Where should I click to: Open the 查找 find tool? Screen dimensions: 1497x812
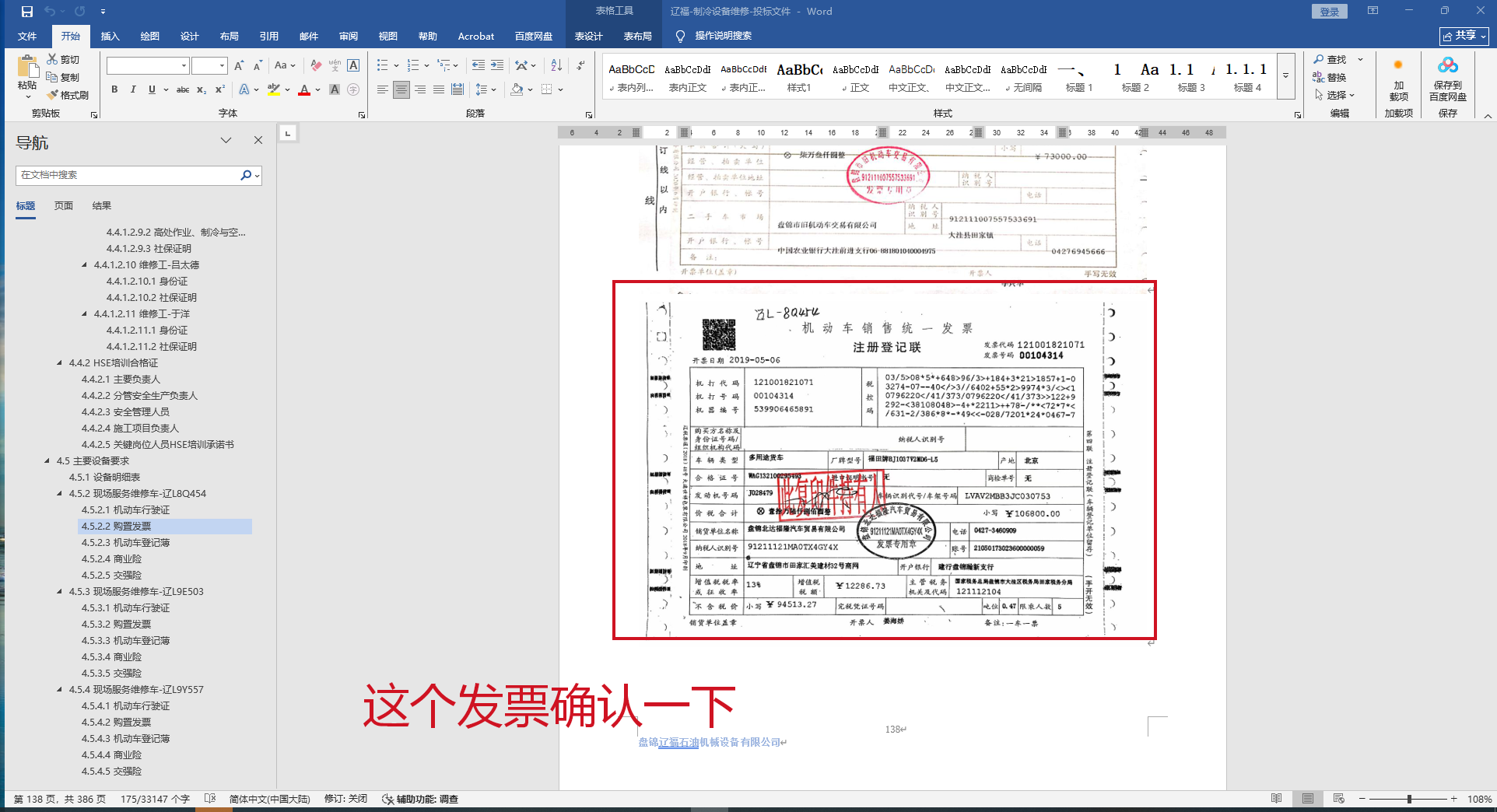(x=1330, y=59)
